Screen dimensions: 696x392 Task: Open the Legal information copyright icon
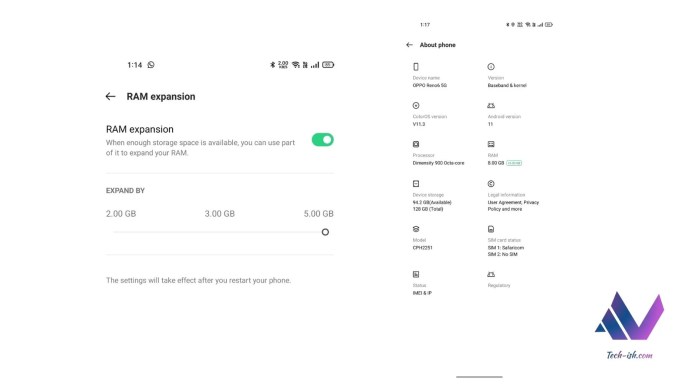click(491, 183)
